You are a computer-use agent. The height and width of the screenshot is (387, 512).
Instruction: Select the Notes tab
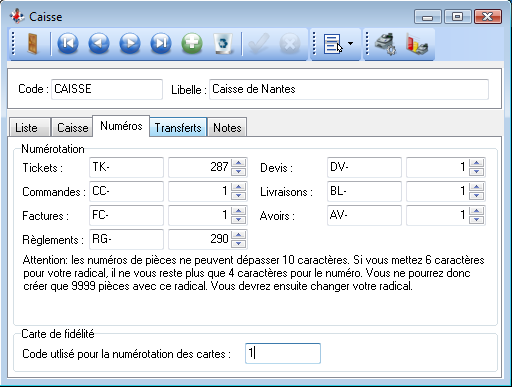(x=227, y=128)
